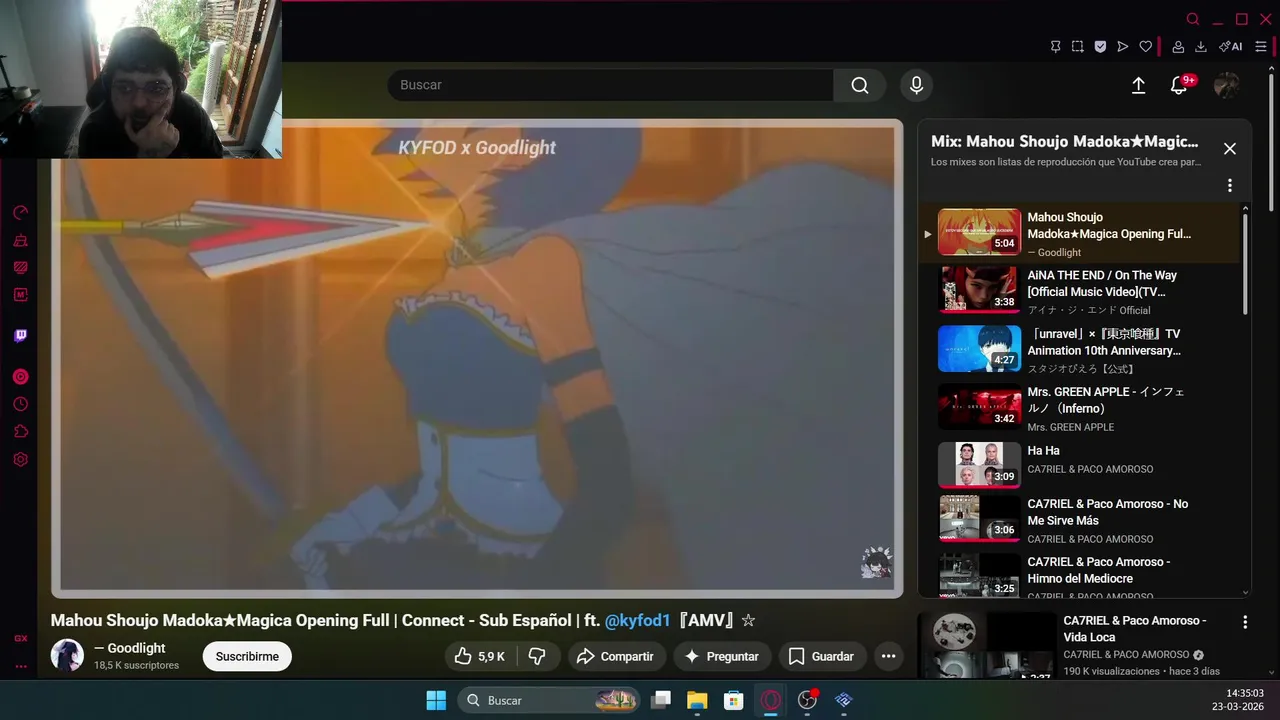Click the @kyfod1 link in title
The height and width of the screenshot is (720, 1280).
pos(637,620)
